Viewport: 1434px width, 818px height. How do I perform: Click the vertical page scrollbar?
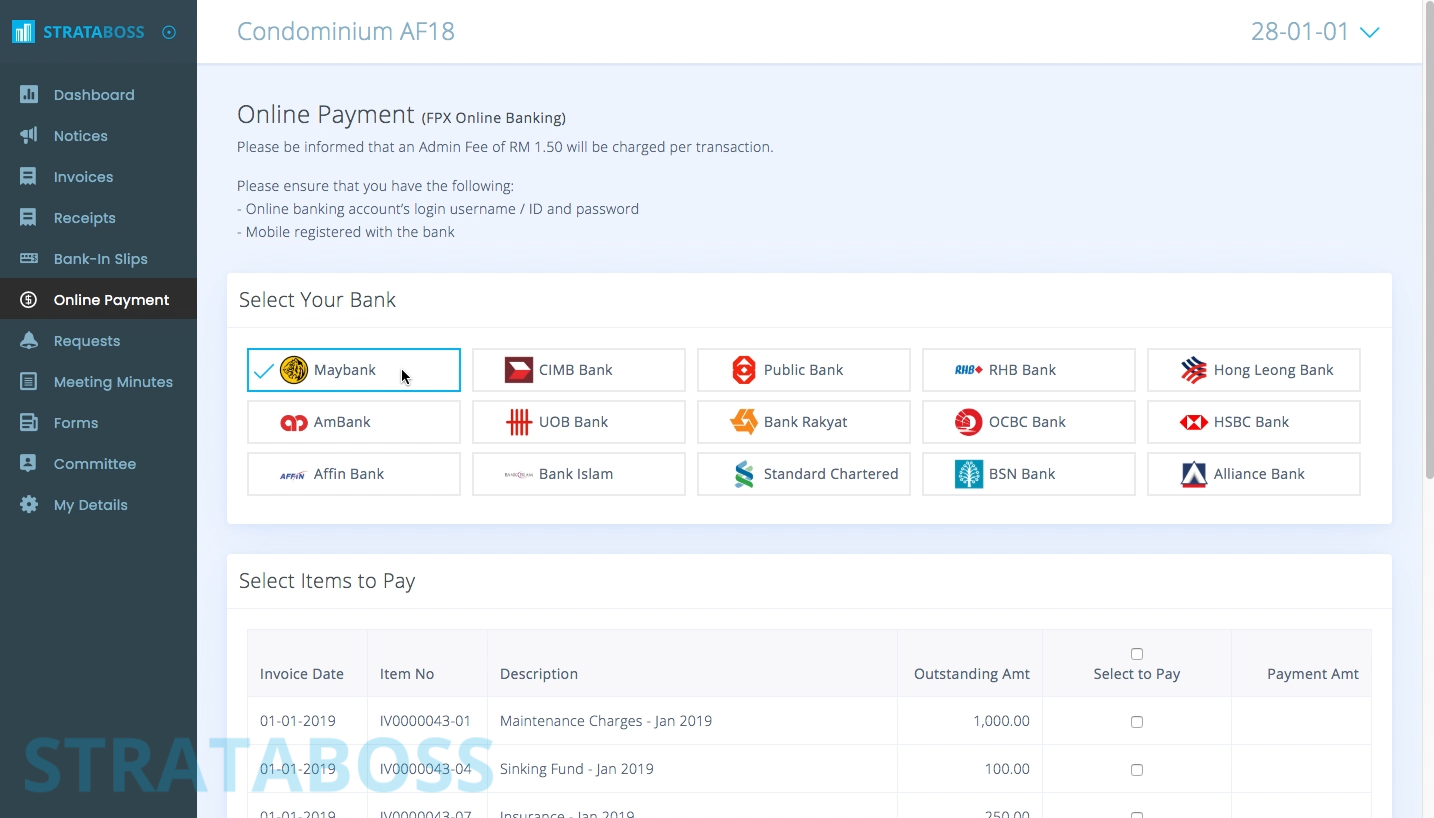[1428, 240]
